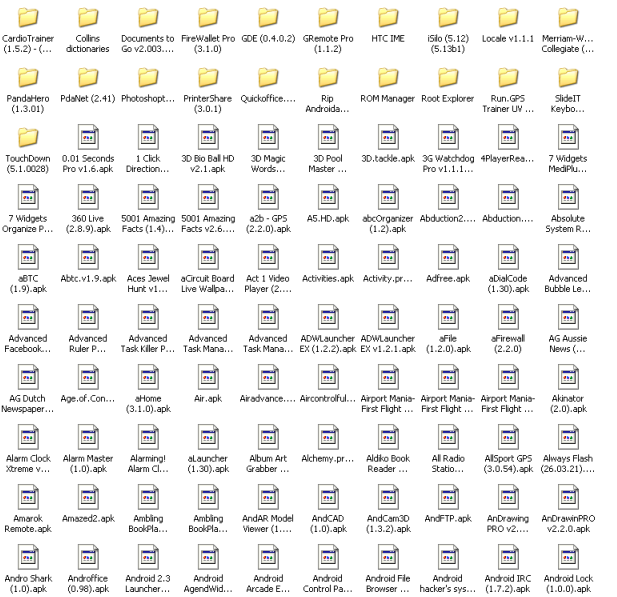
Task: Click the 'Abtc.v1.9.apk' file name
Action: tap(88, 279)
